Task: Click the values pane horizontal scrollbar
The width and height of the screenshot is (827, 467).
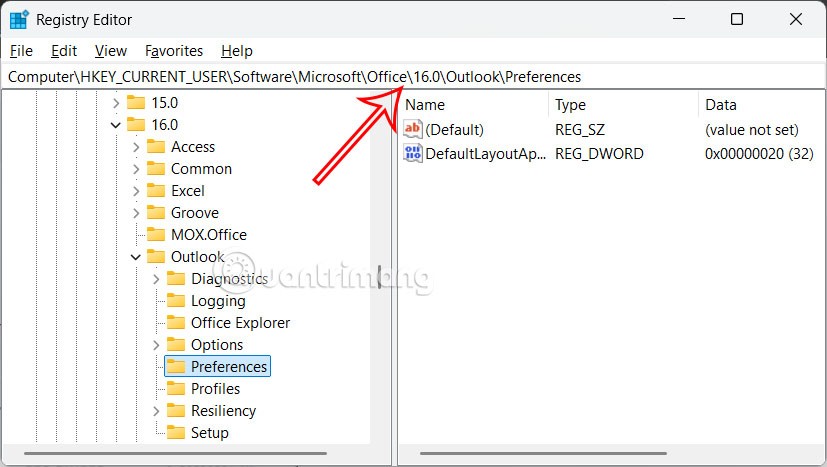Action: pyautogui.click(x=543, y=453)
